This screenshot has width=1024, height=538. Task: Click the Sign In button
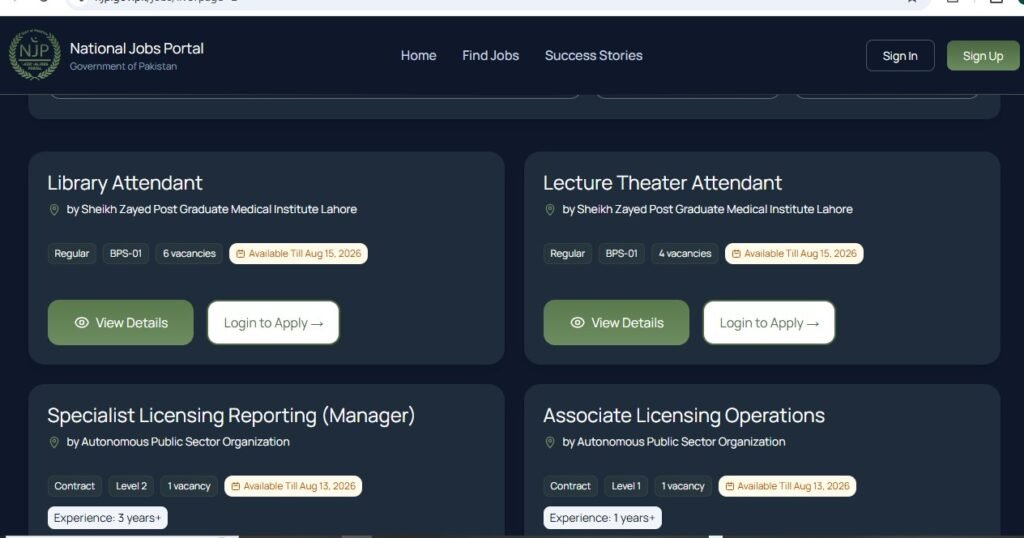click(x=900, y=55)
